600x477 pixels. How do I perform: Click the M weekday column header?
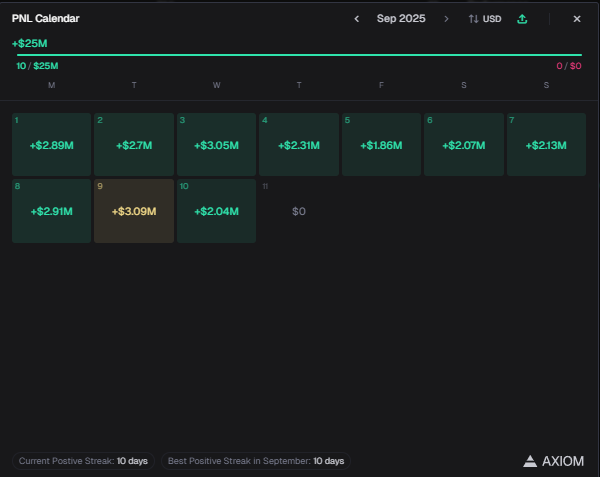tap(52, 85)
